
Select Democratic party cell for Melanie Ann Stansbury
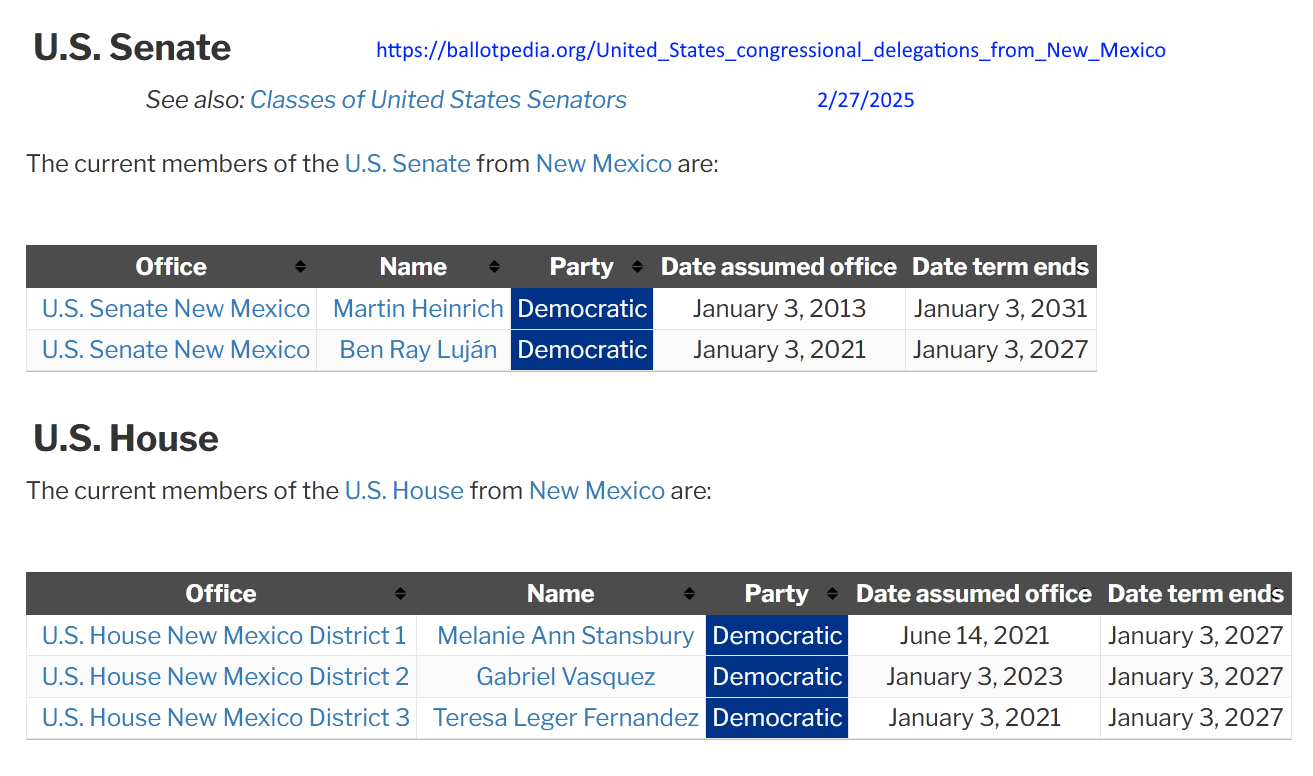(777, 636)
